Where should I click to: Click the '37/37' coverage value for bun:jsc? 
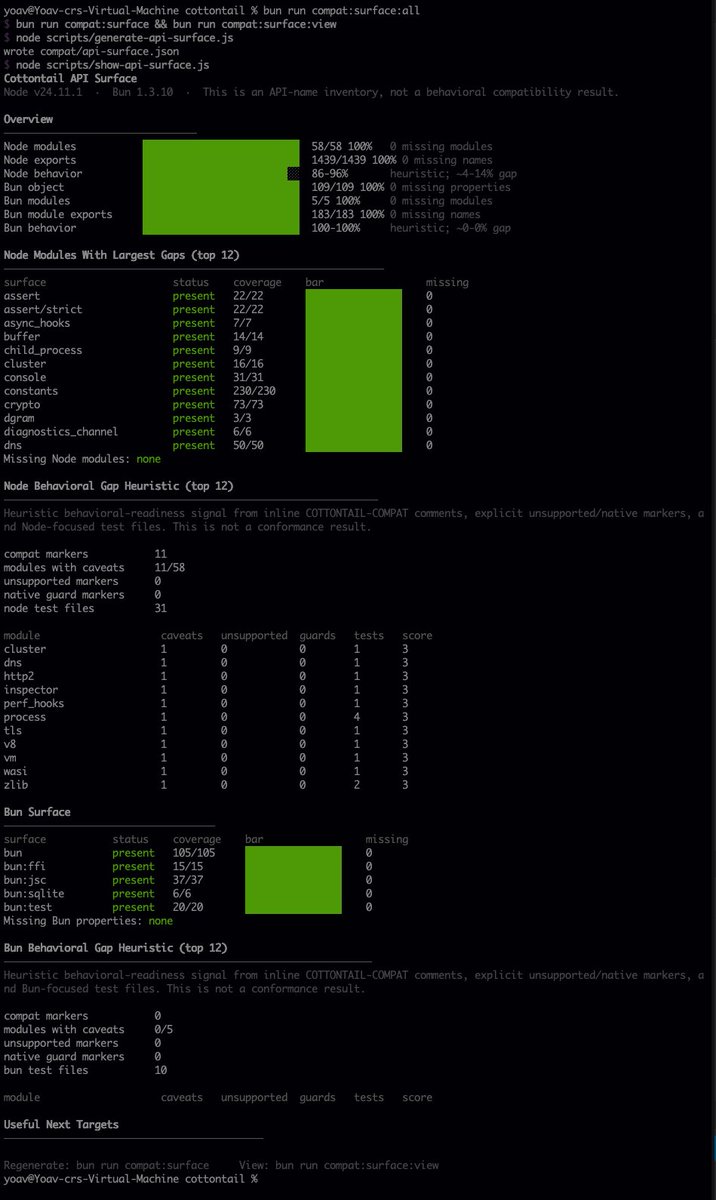(x=188, y=879)
